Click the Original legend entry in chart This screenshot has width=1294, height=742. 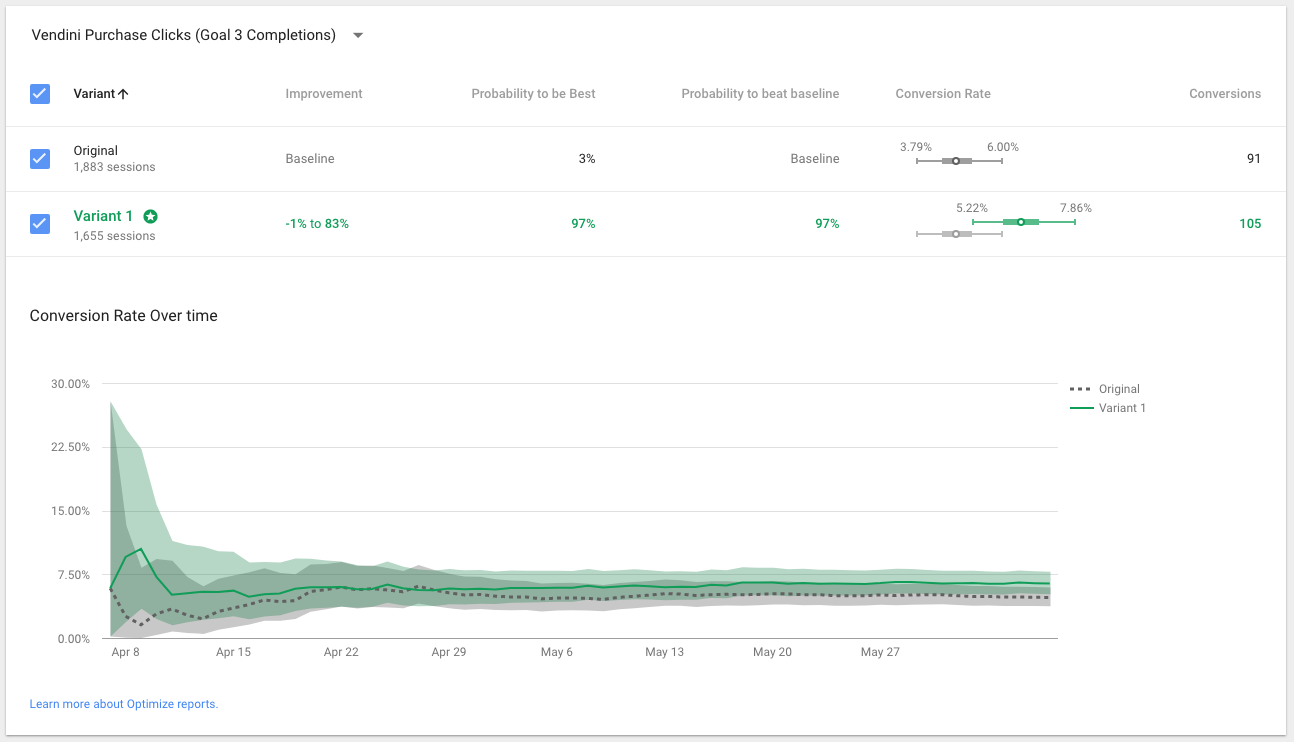tap(1105, 389)
